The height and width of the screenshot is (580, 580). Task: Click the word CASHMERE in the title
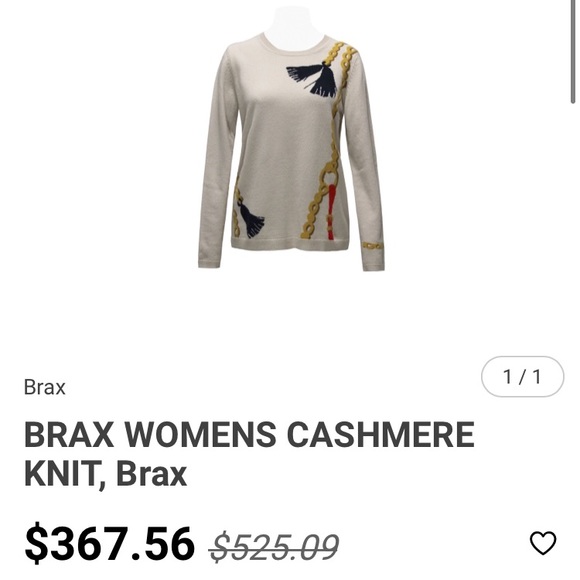(x=381, y=434)
